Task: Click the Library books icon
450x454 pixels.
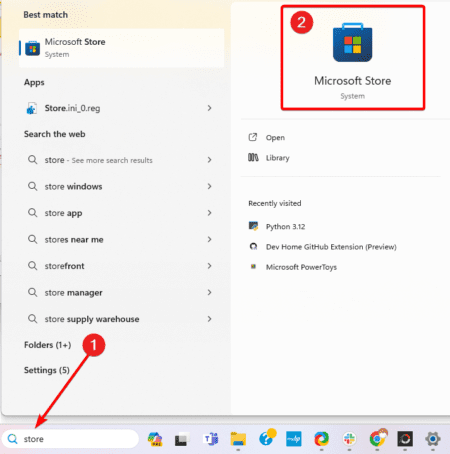Action: pyautogui.click(x=253, y=157)
